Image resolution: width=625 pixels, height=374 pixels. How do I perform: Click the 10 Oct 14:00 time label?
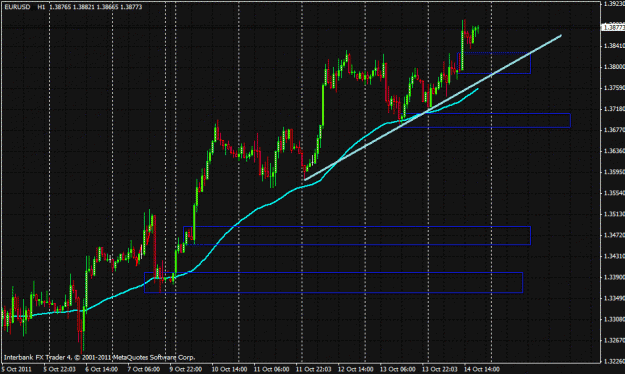click(228, 369)
